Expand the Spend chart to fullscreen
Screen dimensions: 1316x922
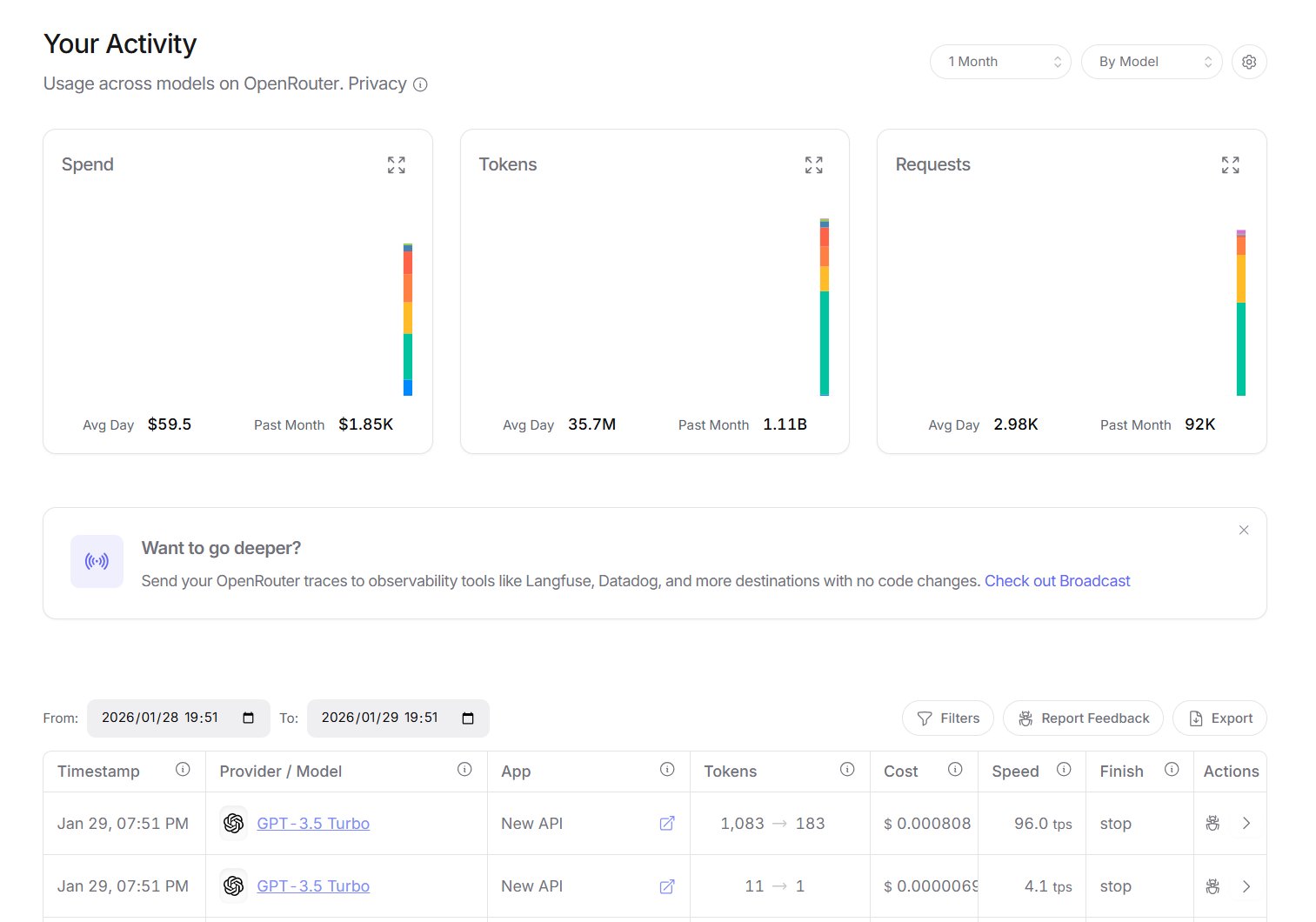(x=397, y=165)
